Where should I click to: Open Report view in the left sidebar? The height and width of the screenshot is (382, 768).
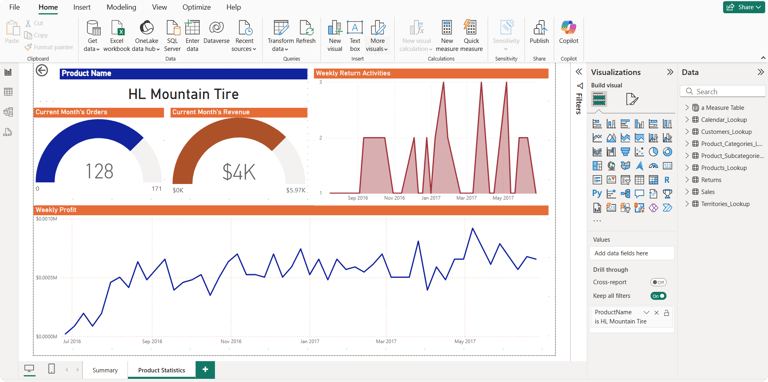8,72
